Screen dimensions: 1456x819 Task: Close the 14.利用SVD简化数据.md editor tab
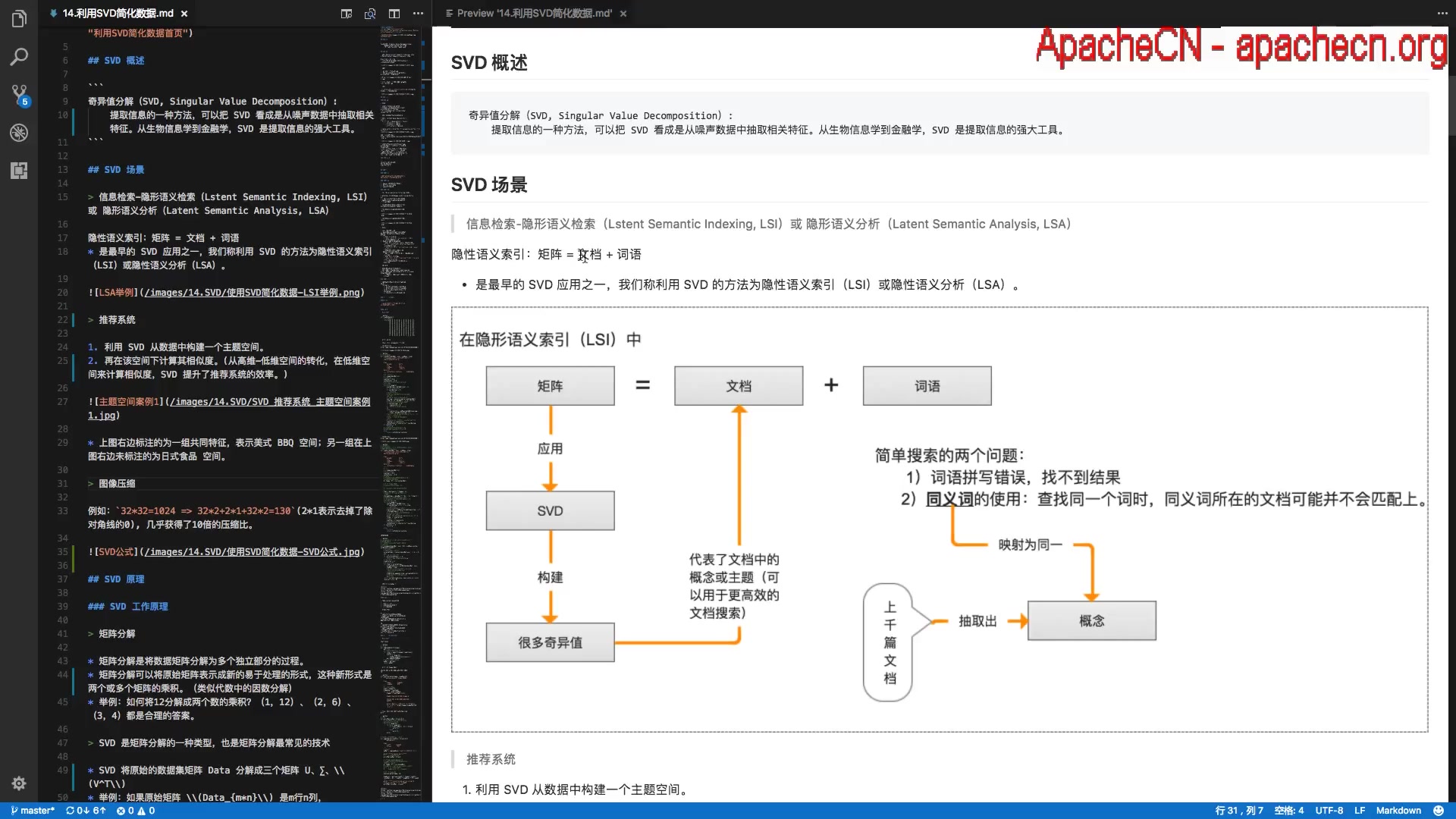click(184, 14)
